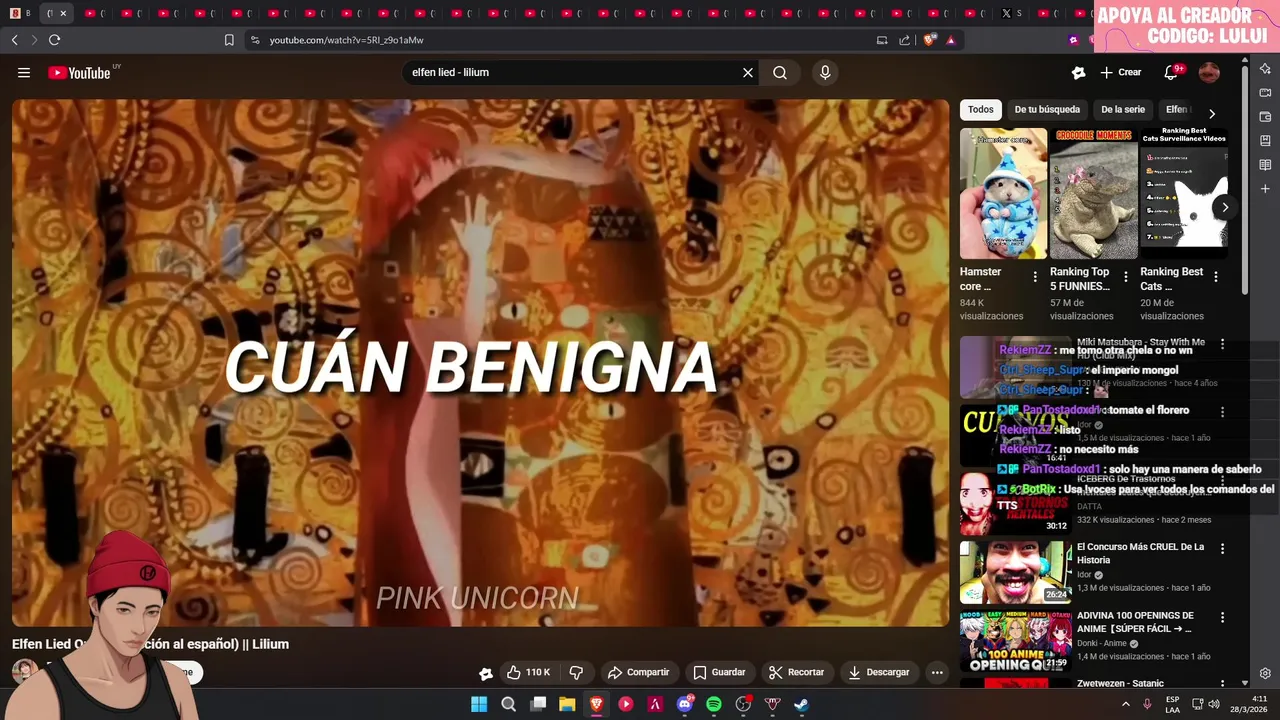Select the partly hidden Elfen chip

click(x=1178, y=110)
